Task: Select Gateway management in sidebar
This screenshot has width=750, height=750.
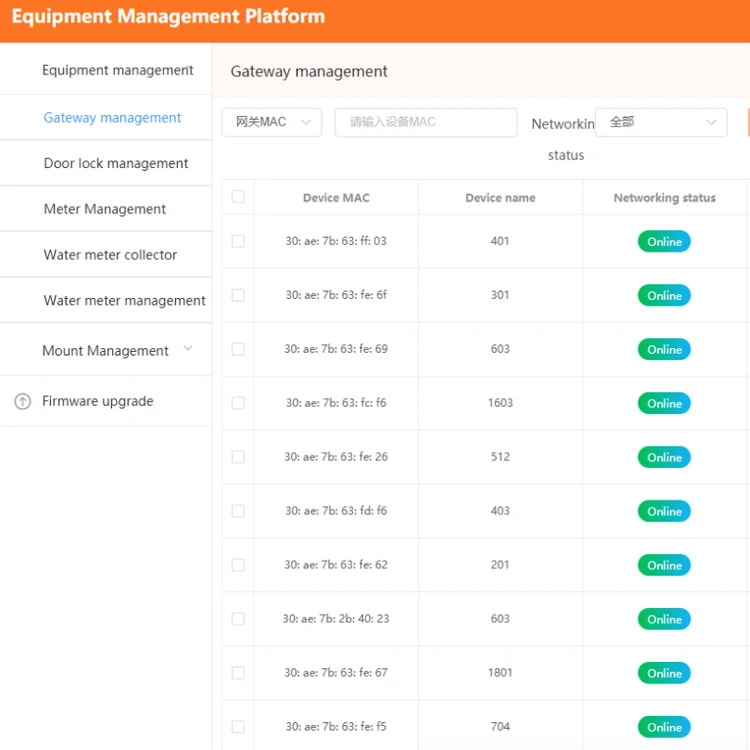Action: click(x=112, y=118)
